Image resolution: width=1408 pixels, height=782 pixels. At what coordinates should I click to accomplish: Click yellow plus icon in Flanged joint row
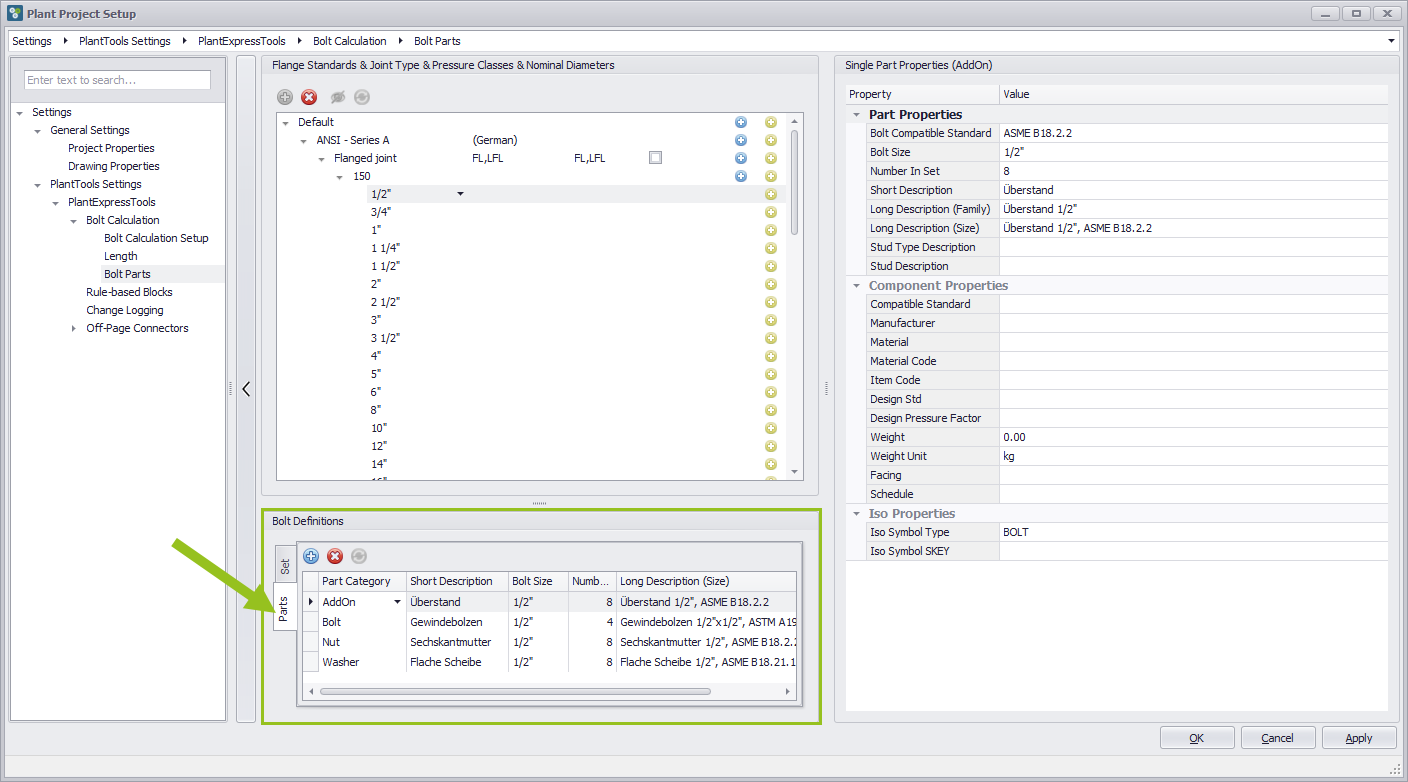(x=771, y=158)
